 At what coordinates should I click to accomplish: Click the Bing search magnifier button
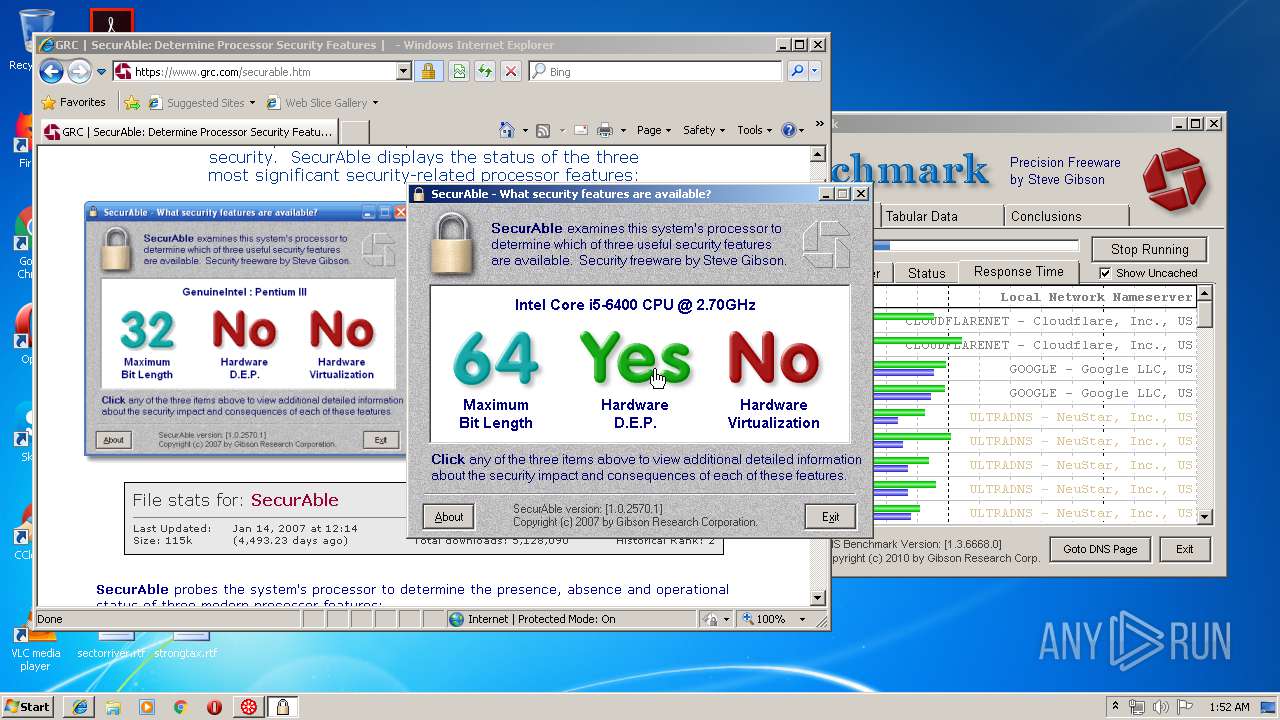[796, 71]
